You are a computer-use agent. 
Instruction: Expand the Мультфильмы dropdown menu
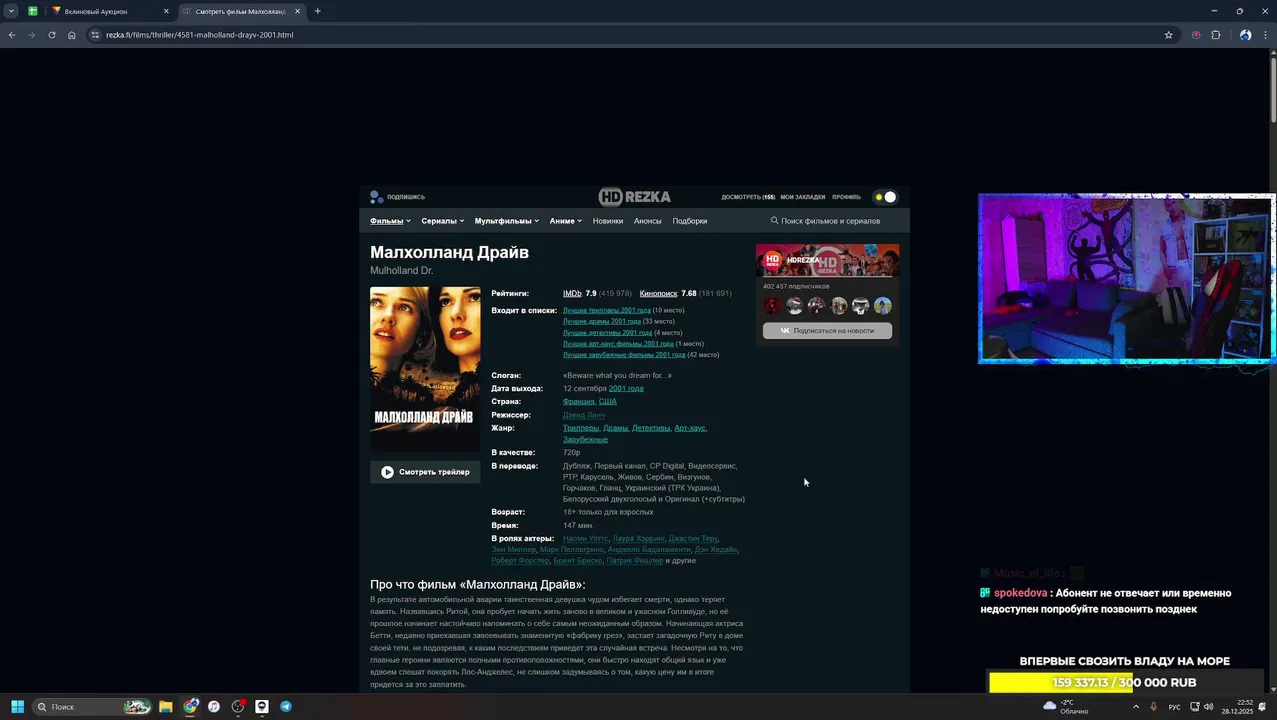click(507, 221)
